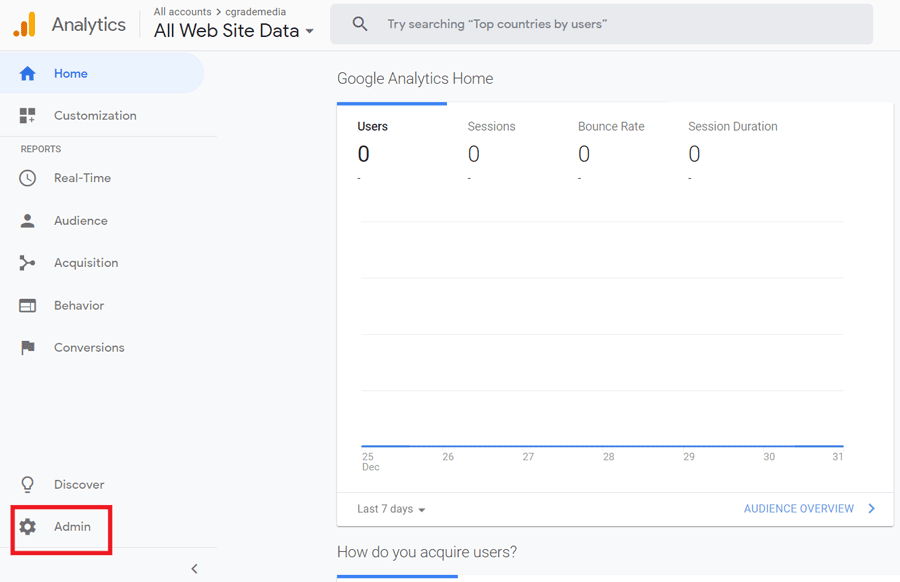The image size is (900, 582).
Task: Click the Behavior window icon
Action: [x=28, y=305]
